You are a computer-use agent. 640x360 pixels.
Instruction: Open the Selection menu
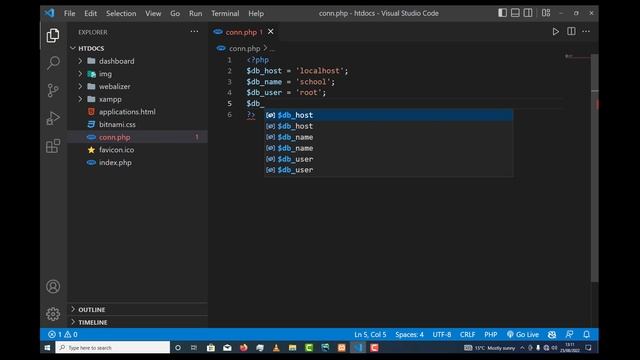(x=121, y=13)
